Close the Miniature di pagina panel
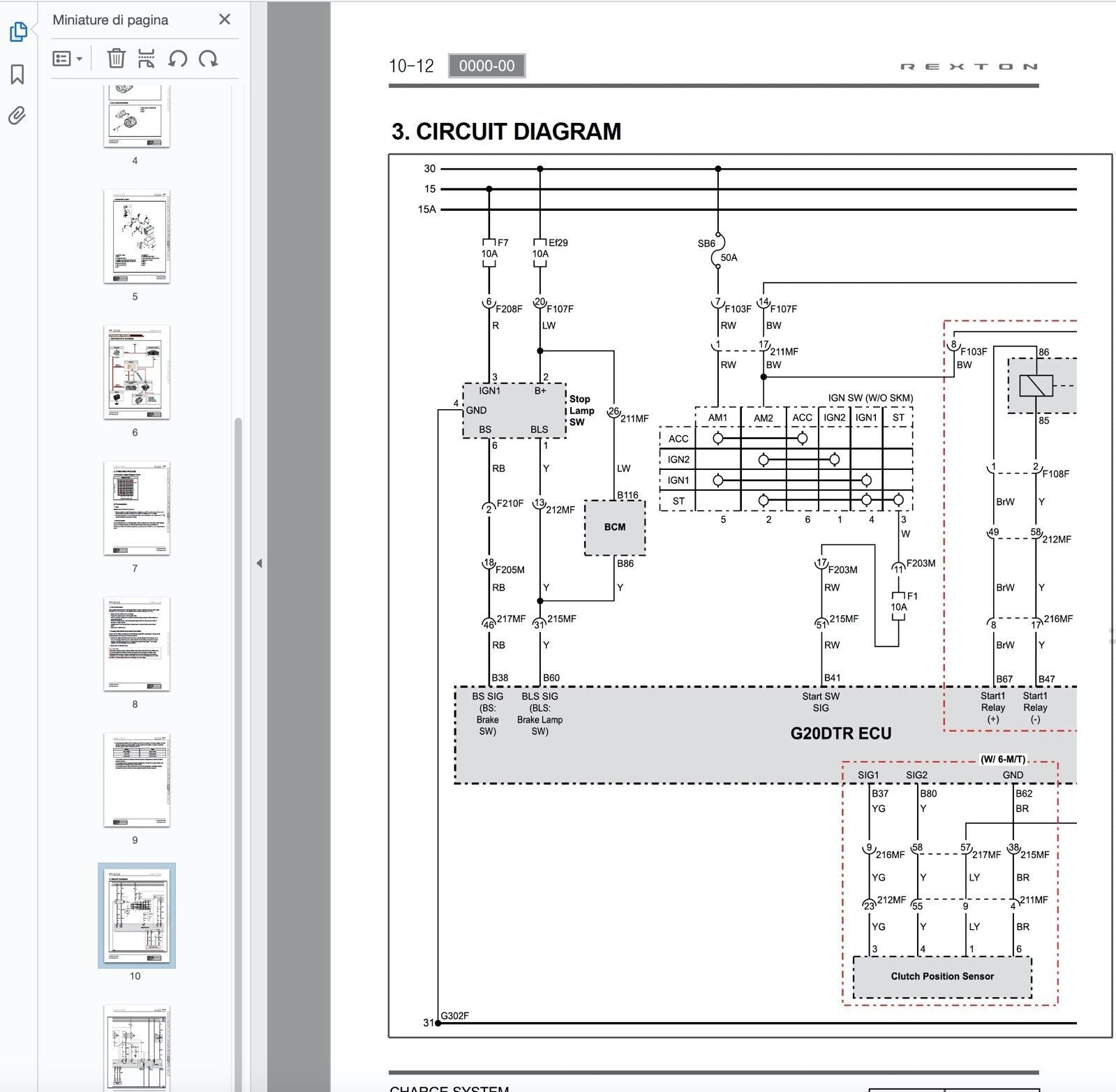 [x=224, y=20]
